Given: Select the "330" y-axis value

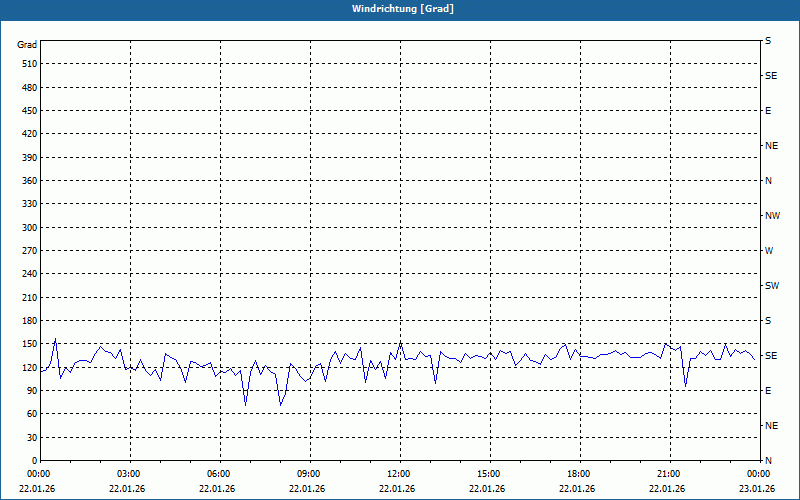Looking at the screenshot, I should [30, 204].
